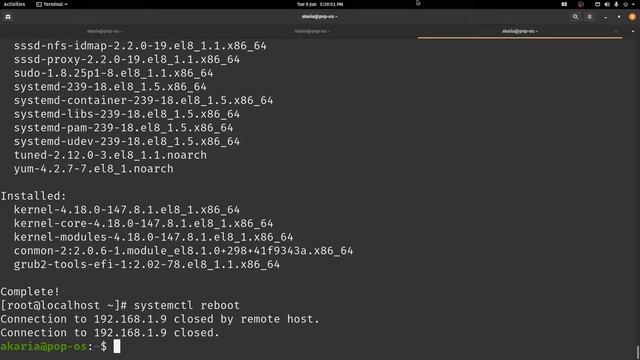Switch to the first akaria@pop-os tab

(x=104, y=31)
